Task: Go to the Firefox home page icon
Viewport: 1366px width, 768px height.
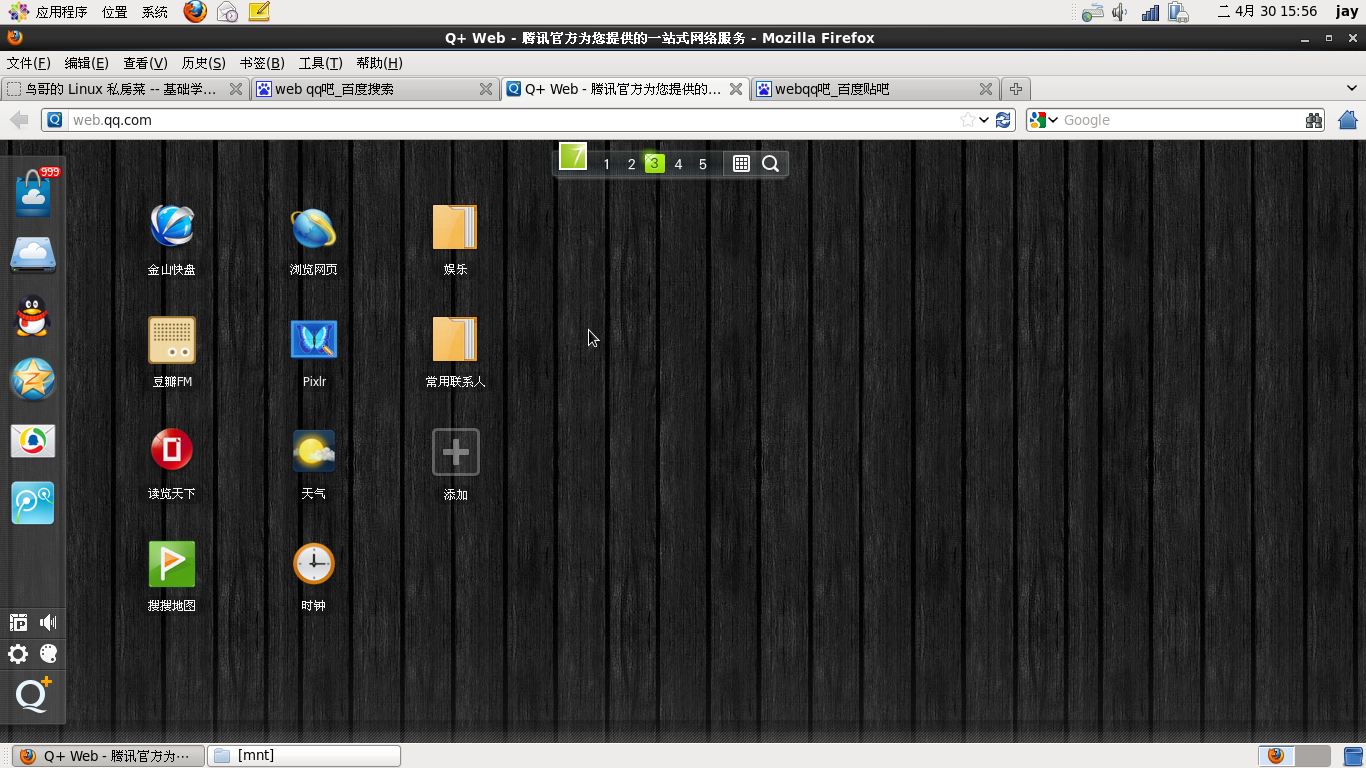Action: 1348,120
